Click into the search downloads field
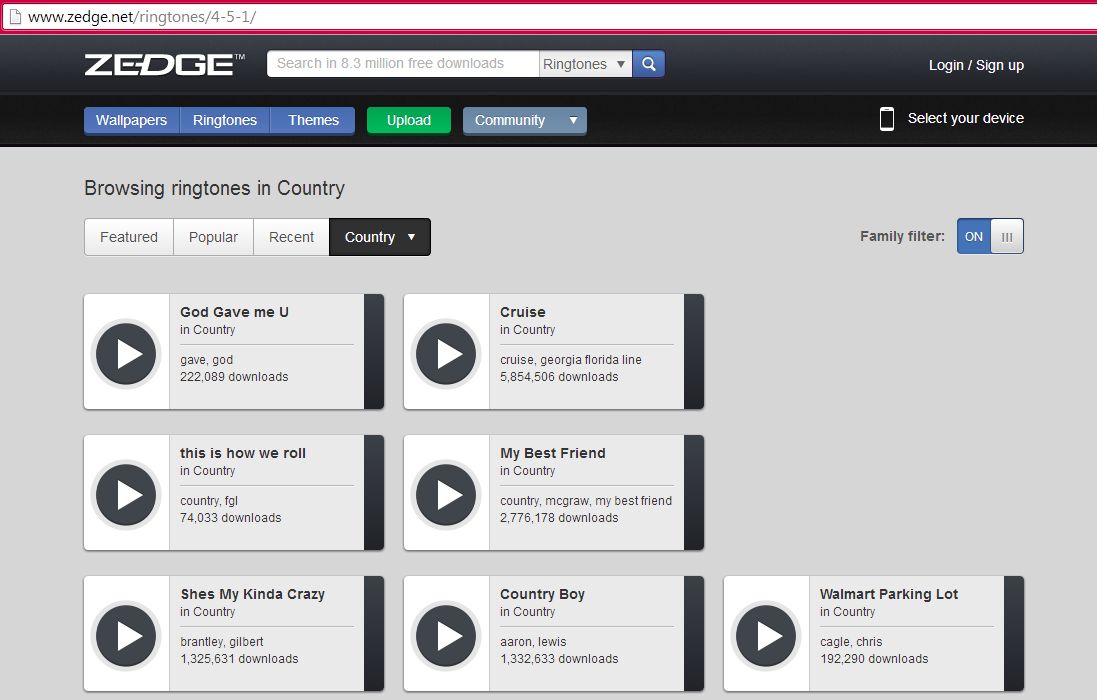 pos(402,64)
